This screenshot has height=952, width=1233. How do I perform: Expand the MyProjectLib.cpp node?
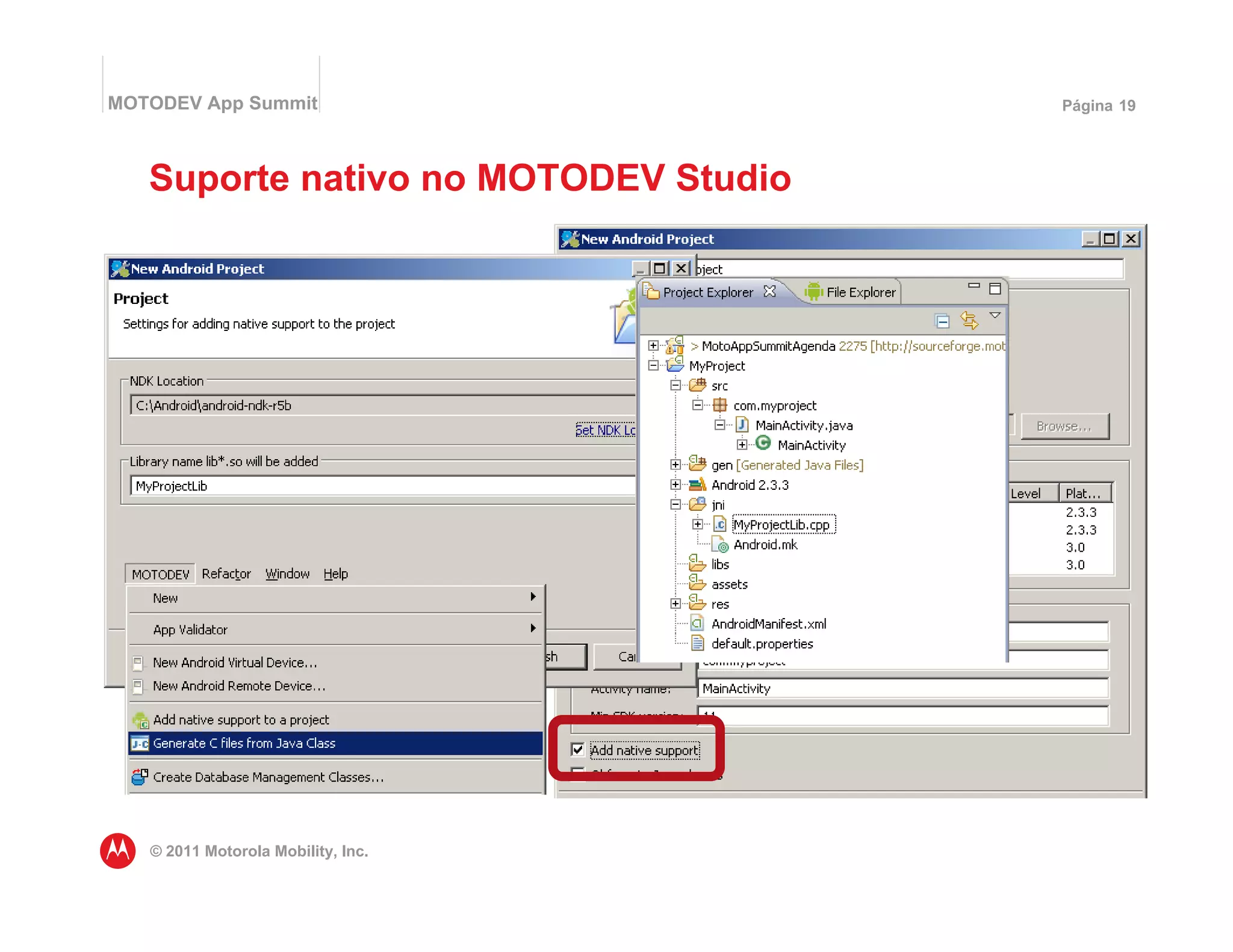(x=697, y=524)
